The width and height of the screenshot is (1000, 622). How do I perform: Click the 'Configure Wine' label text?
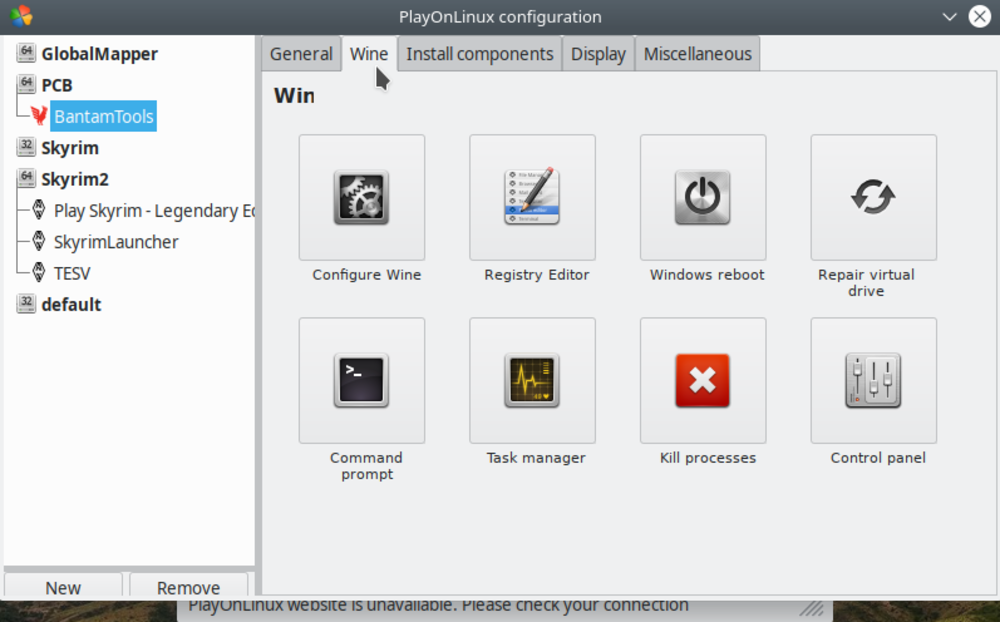[x=367, y=274]
